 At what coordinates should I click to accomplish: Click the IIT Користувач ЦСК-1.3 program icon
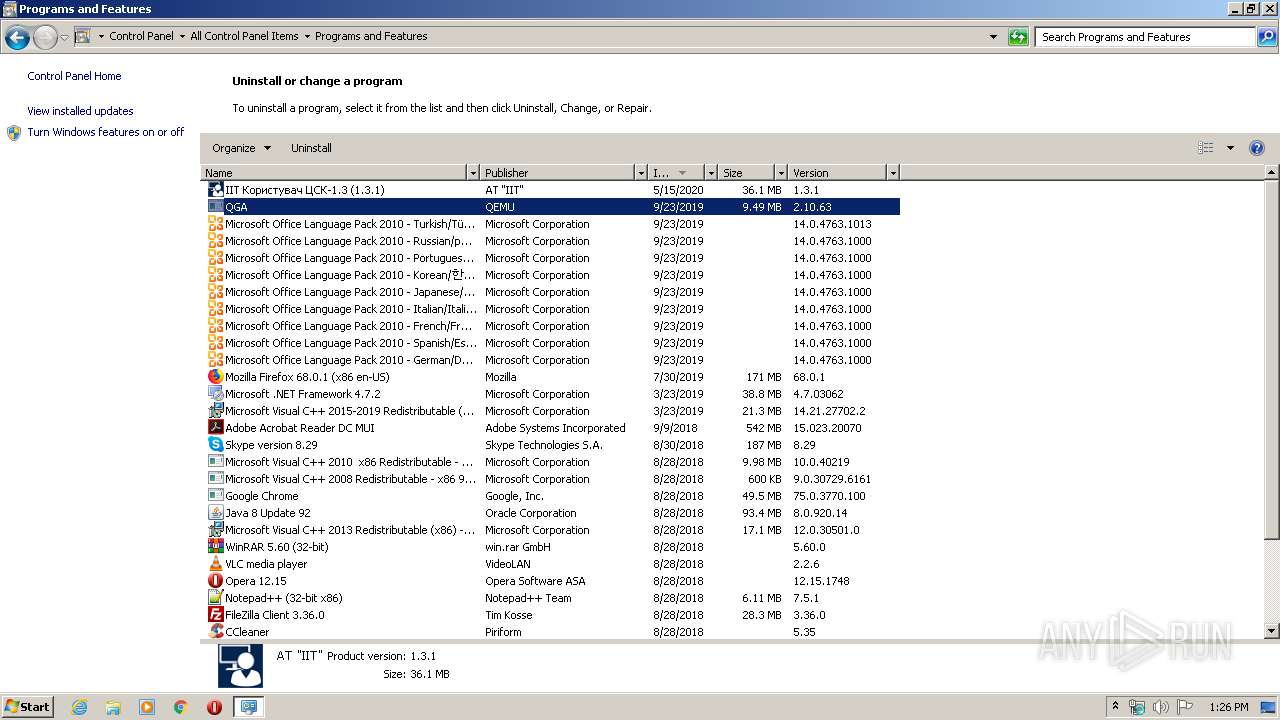(x=215, y=190)
